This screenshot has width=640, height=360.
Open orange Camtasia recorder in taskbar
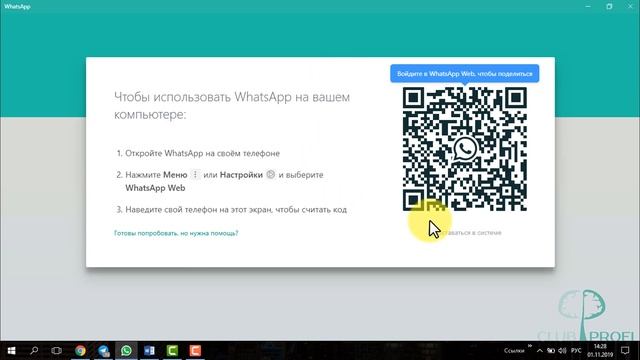(195, 351)
